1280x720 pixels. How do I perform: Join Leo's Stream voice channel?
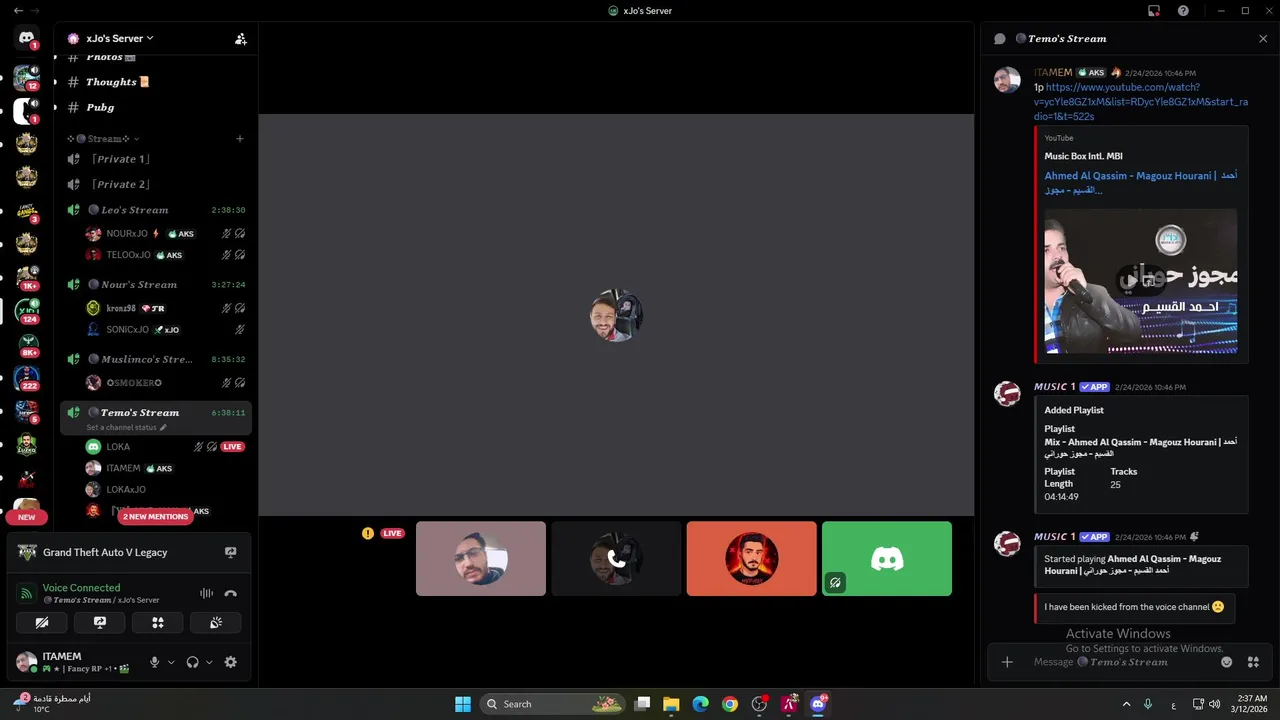coord(135,210)
